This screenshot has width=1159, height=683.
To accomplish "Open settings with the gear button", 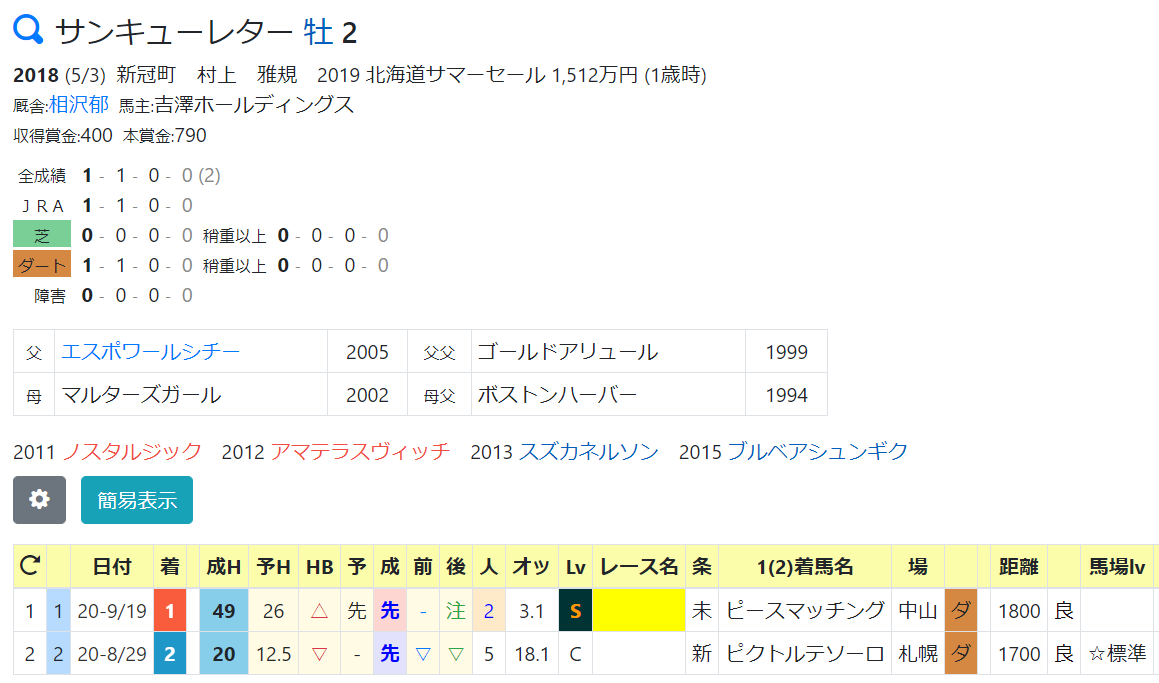I will (x=39, y=500).
